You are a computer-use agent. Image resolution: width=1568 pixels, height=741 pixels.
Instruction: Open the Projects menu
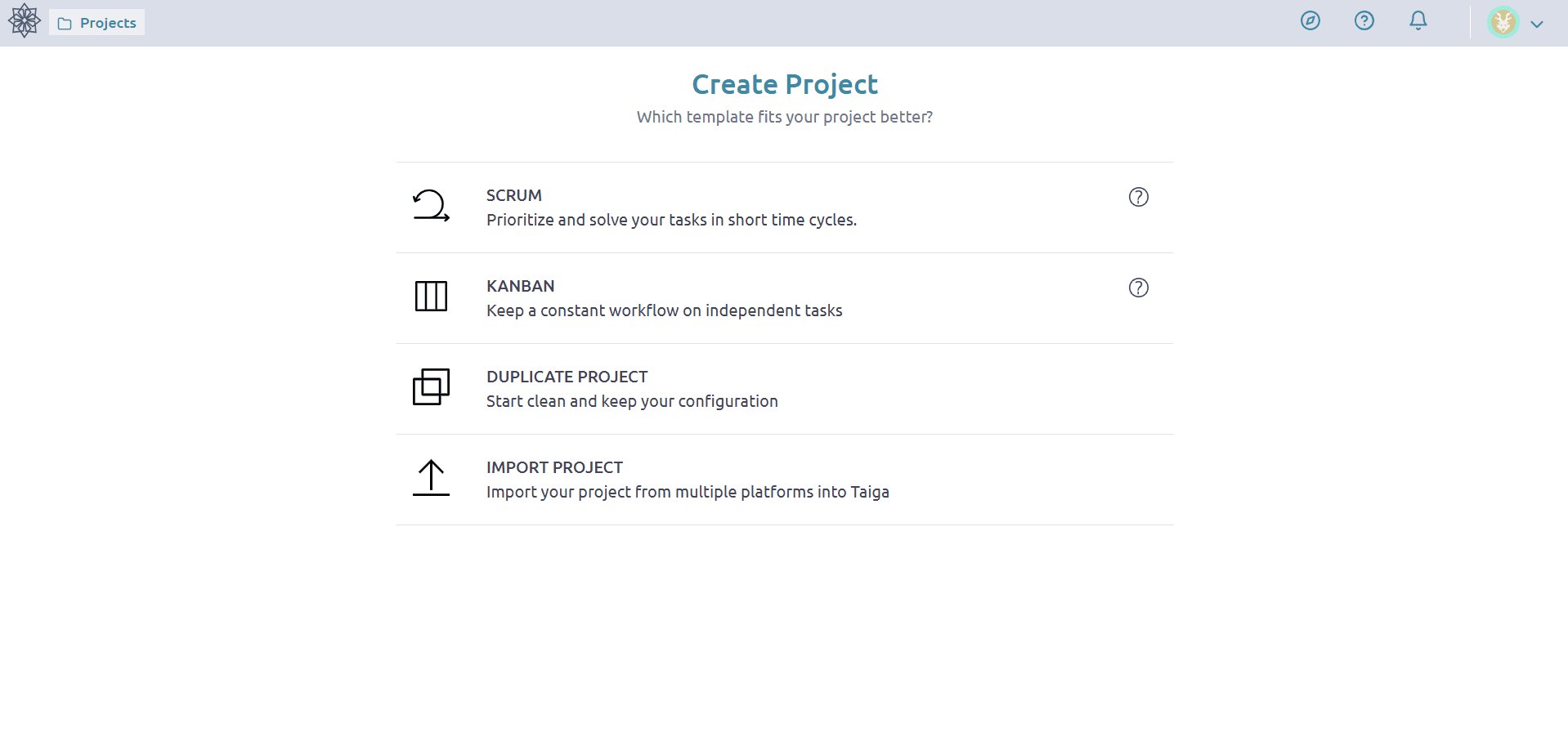click(97, 23)
